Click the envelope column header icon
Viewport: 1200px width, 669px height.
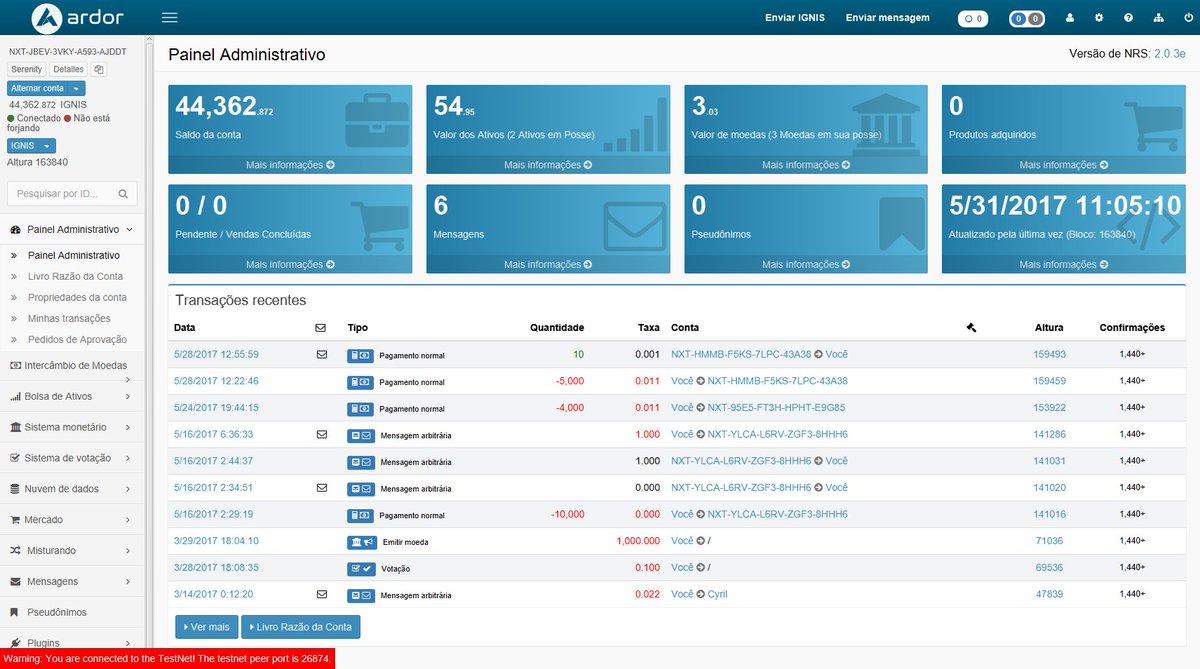point(321,327)
